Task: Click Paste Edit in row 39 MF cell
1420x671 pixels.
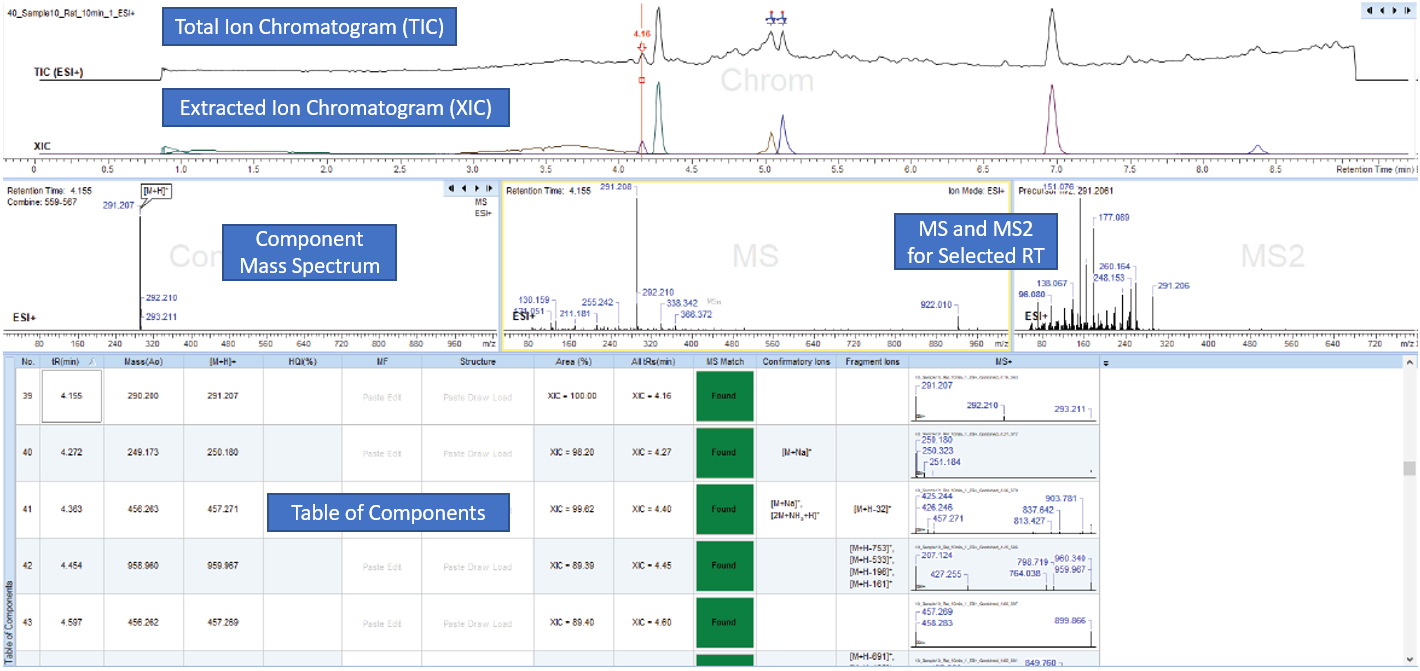Action: click(381, 396)
